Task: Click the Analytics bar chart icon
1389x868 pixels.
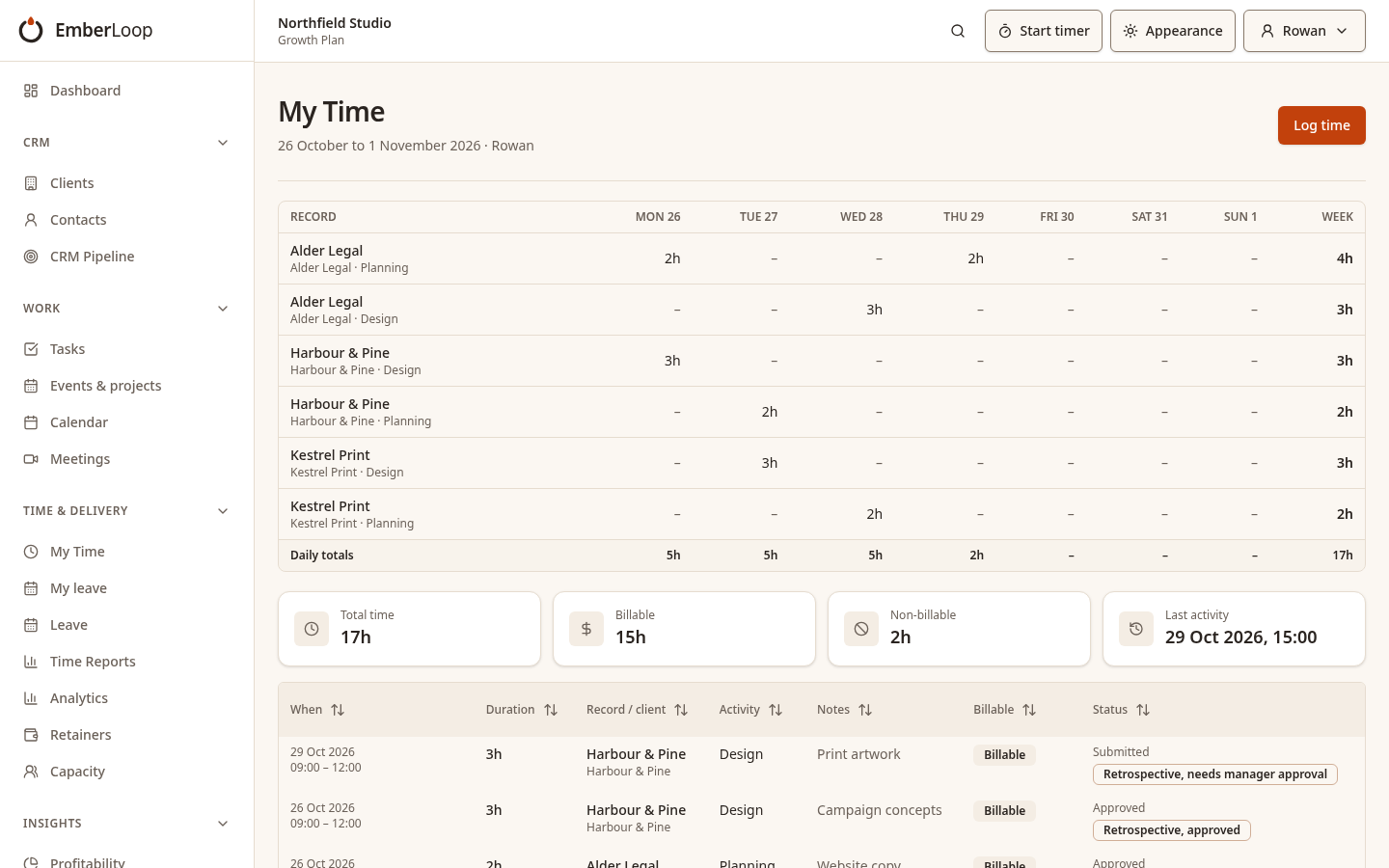Action: coord(31,698)
